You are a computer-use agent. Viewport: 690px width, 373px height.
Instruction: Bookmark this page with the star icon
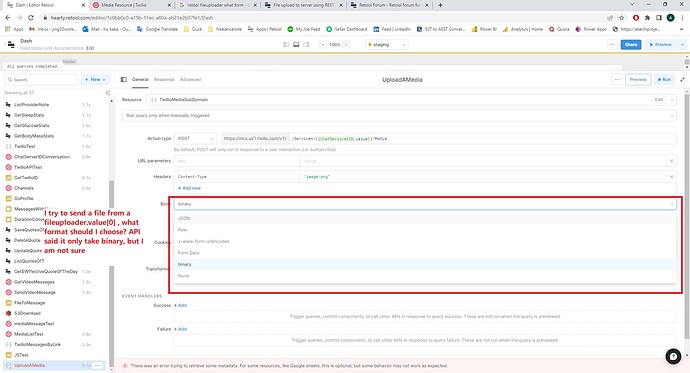[622, 18]
